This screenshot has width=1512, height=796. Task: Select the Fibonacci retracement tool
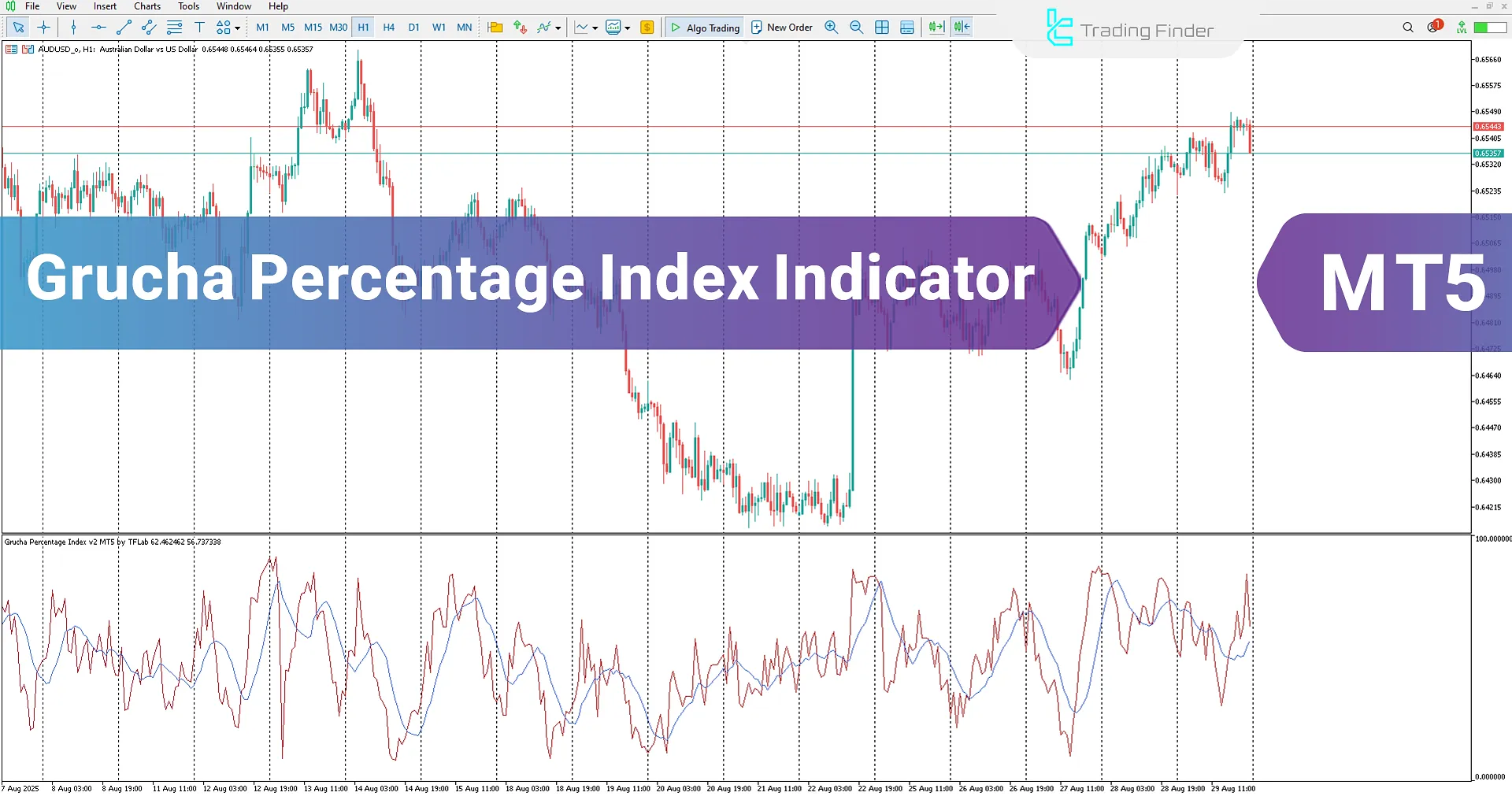coord(174,28)
